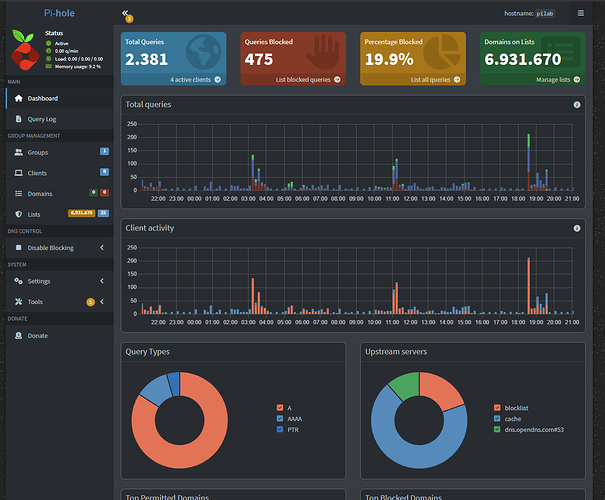The height and width of the screenshot is (500, 605).
Task: Click the green allowed domains badge
Action: pyautogui.click(x=93, y=192)
